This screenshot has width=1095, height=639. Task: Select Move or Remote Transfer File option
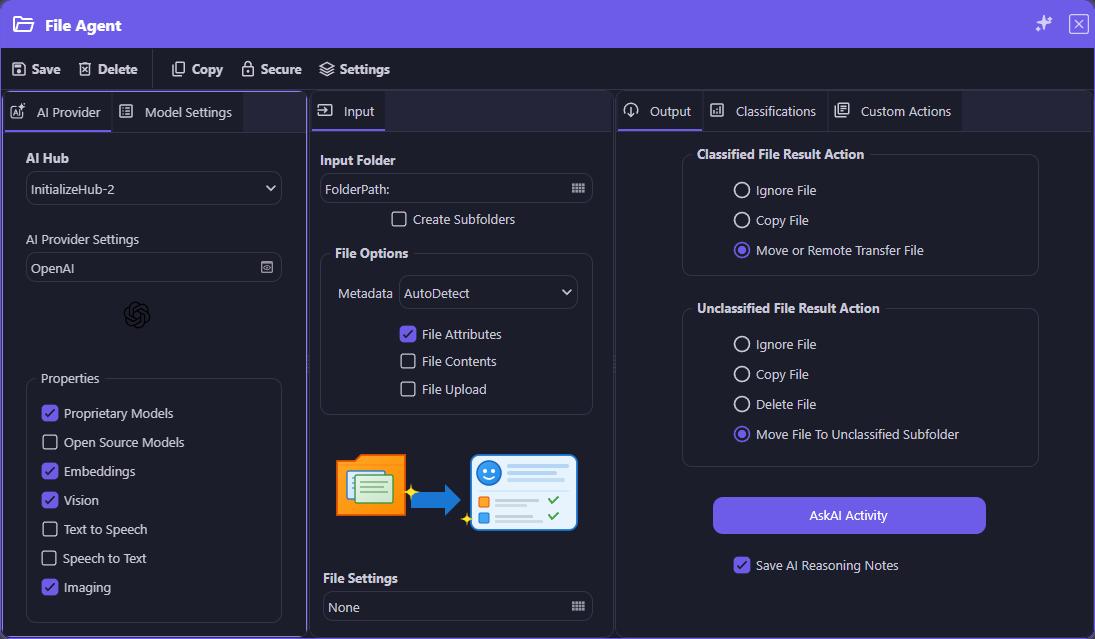coord(742,250)
